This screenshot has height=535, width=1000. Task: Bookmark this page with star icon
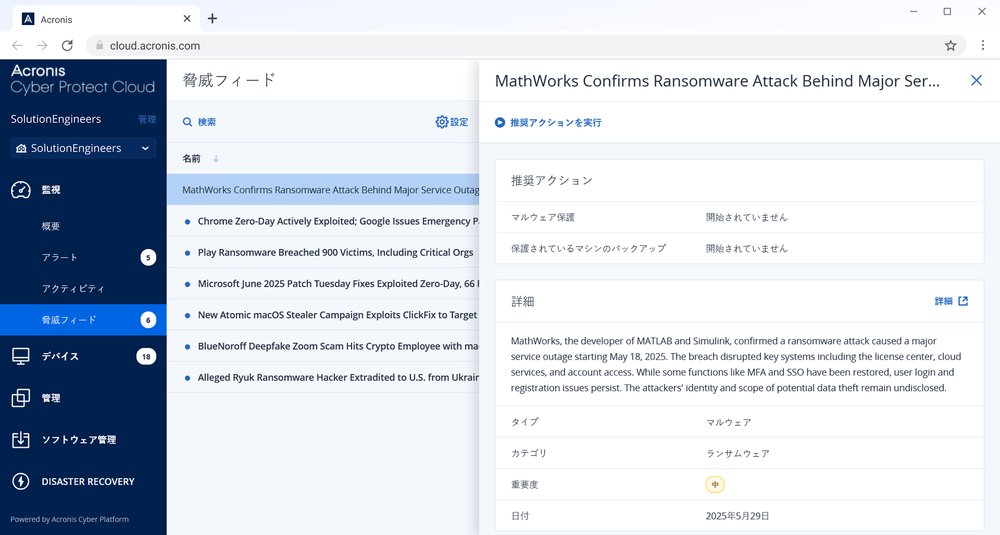pyautogui.click(x=950, y=45)
